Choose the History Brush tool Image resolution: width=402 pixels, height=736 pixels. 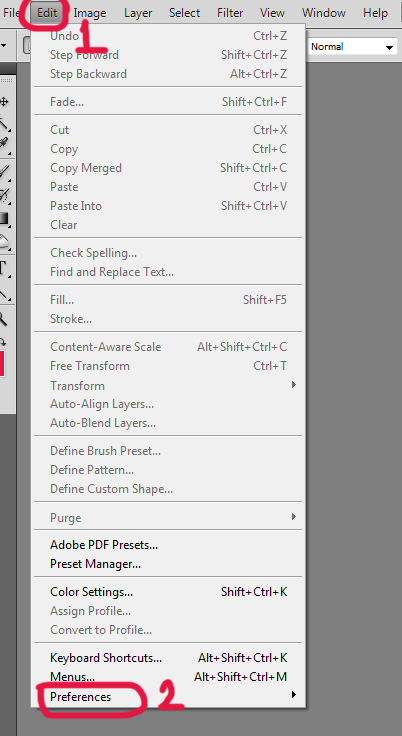point(5,194)
